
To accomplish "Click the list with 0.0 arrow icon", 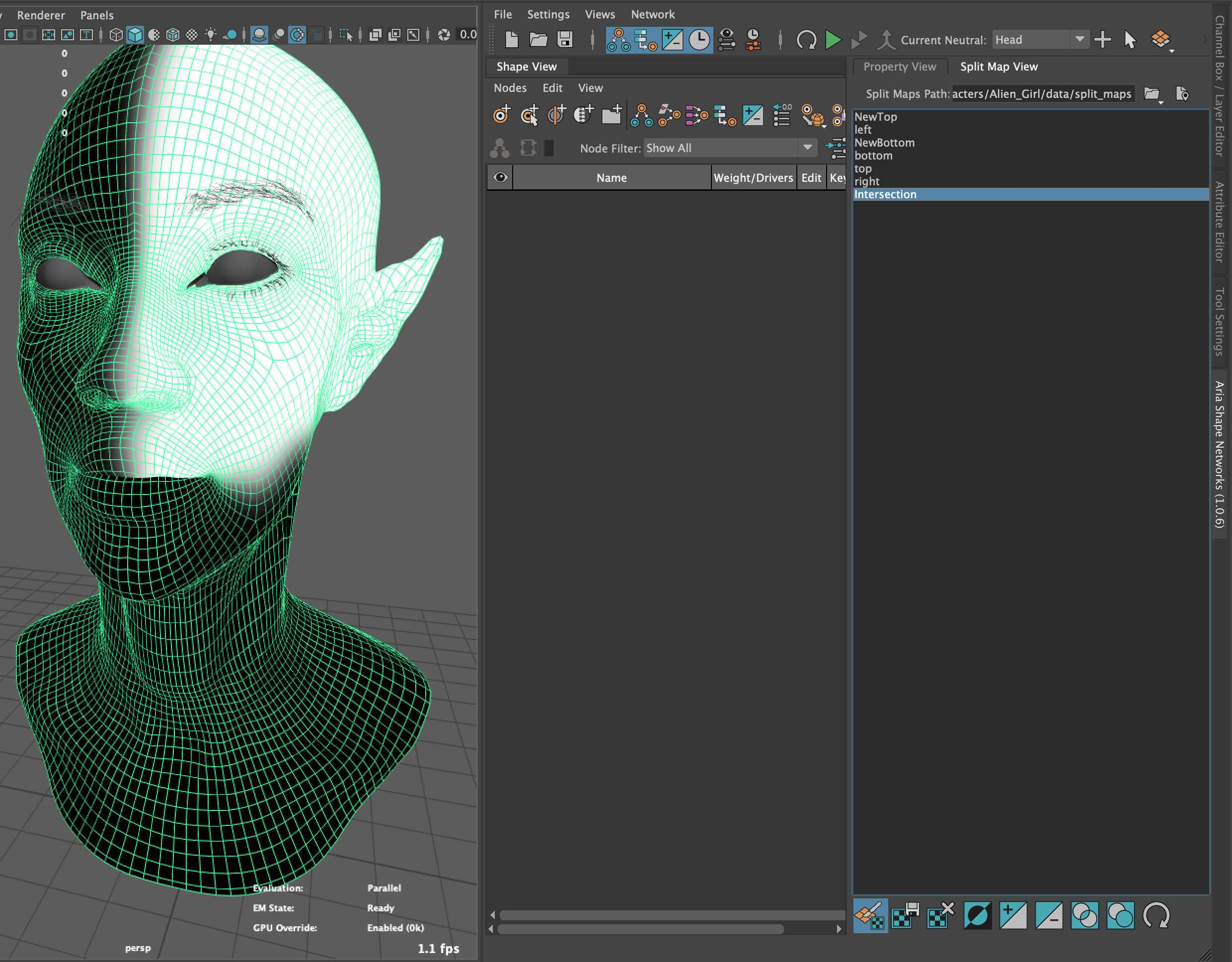I will 782,115.
